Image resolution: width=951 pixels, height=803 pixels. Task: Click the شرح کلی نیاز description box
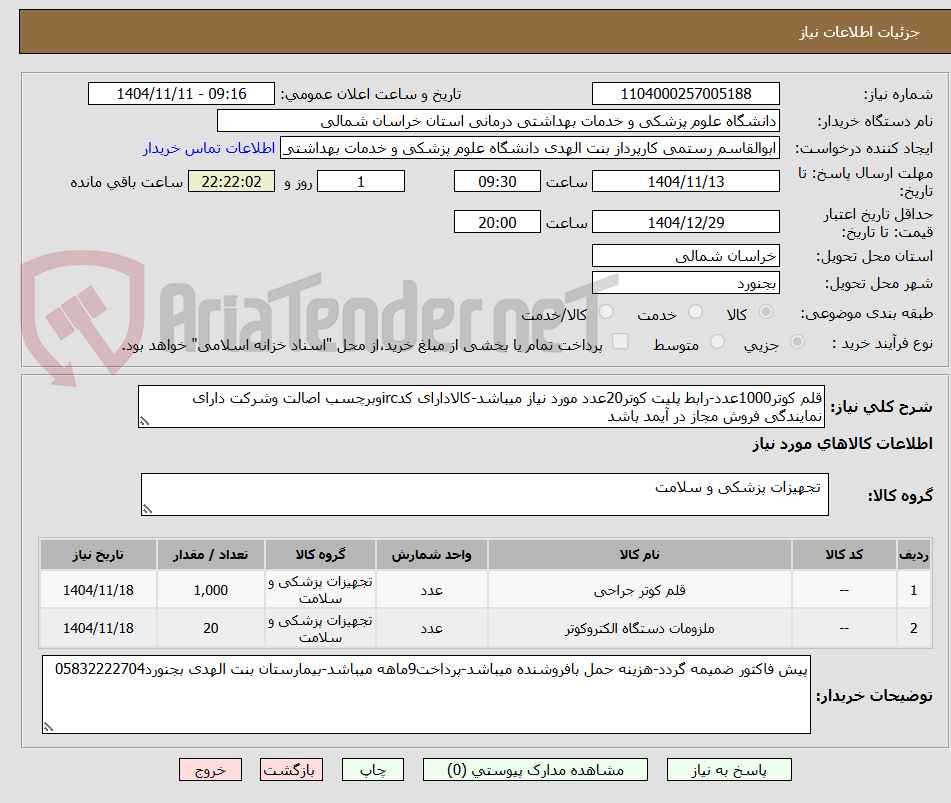tap(481, 406)
